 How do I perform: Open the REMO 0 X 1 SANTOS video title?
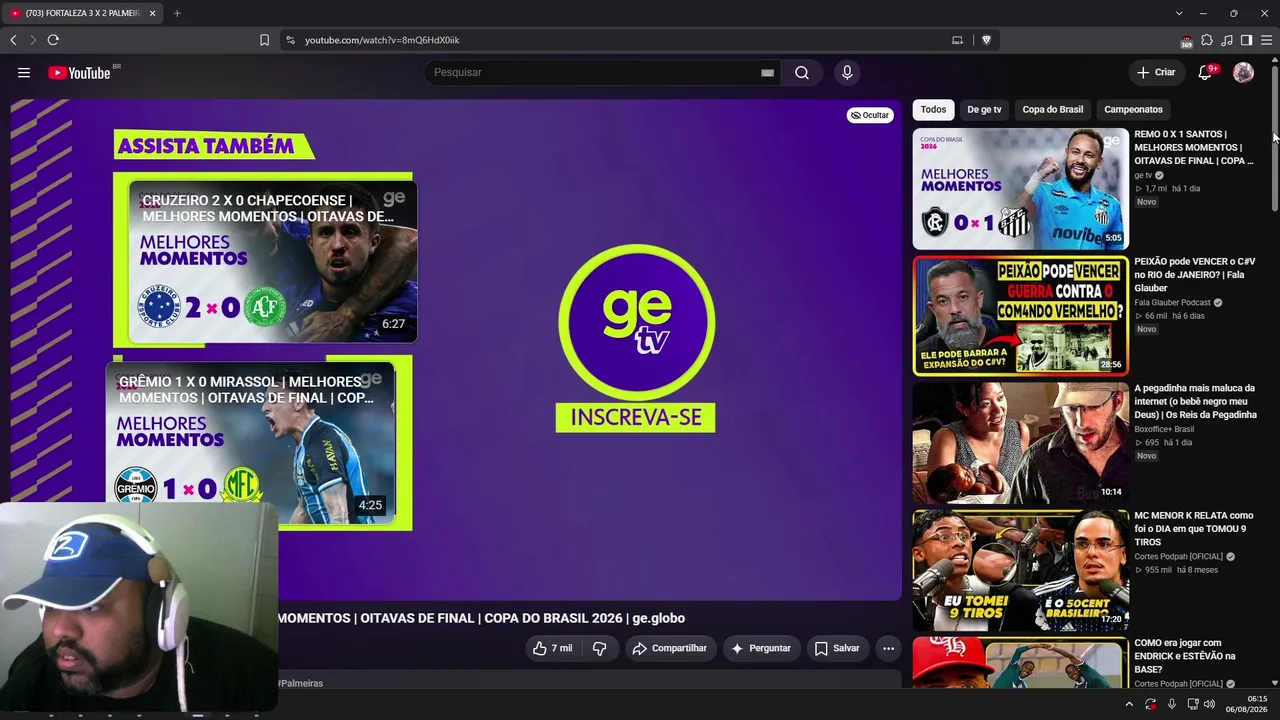[x=1194, y=147]
